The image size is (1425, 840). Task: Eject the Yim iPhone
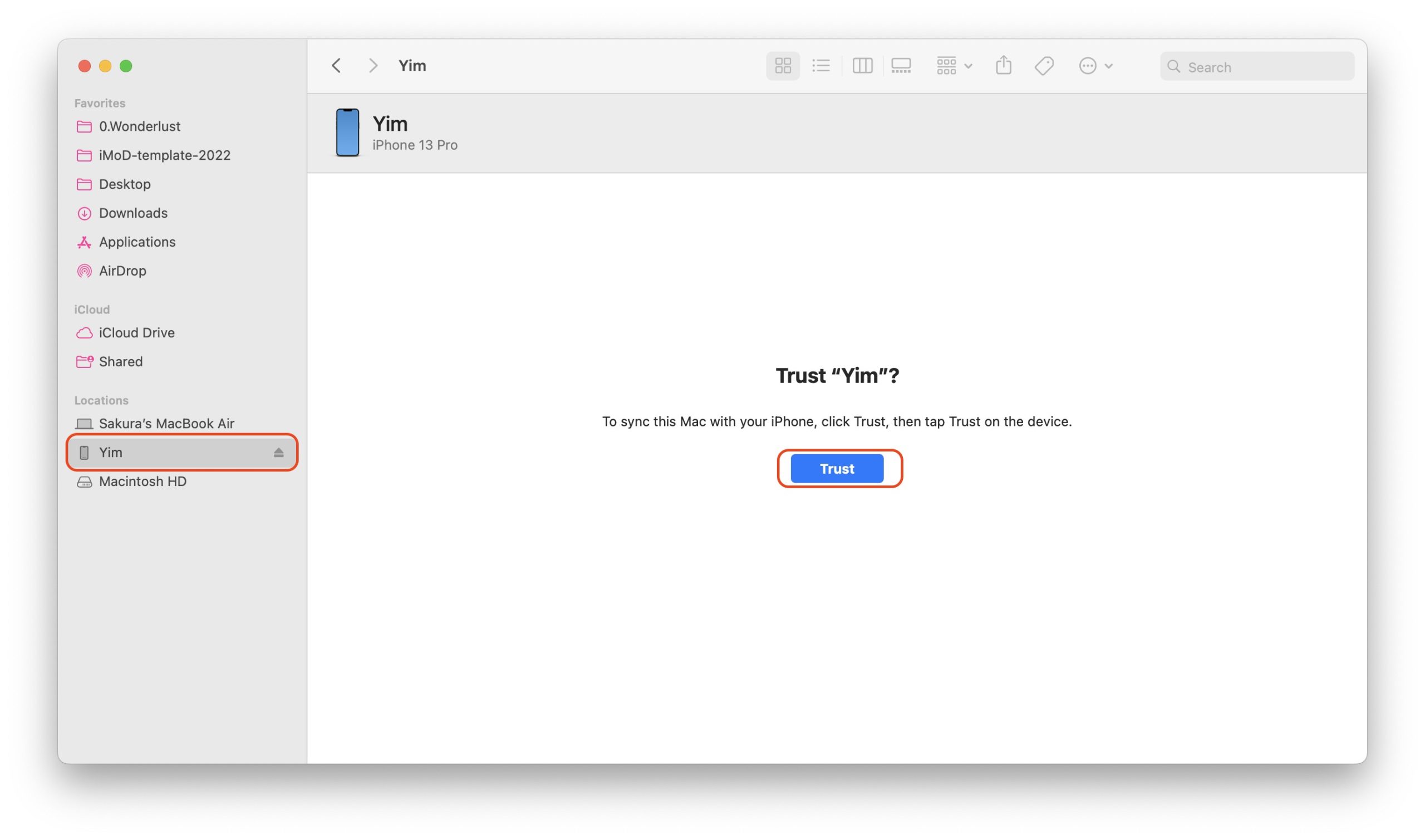coord(278,452)
